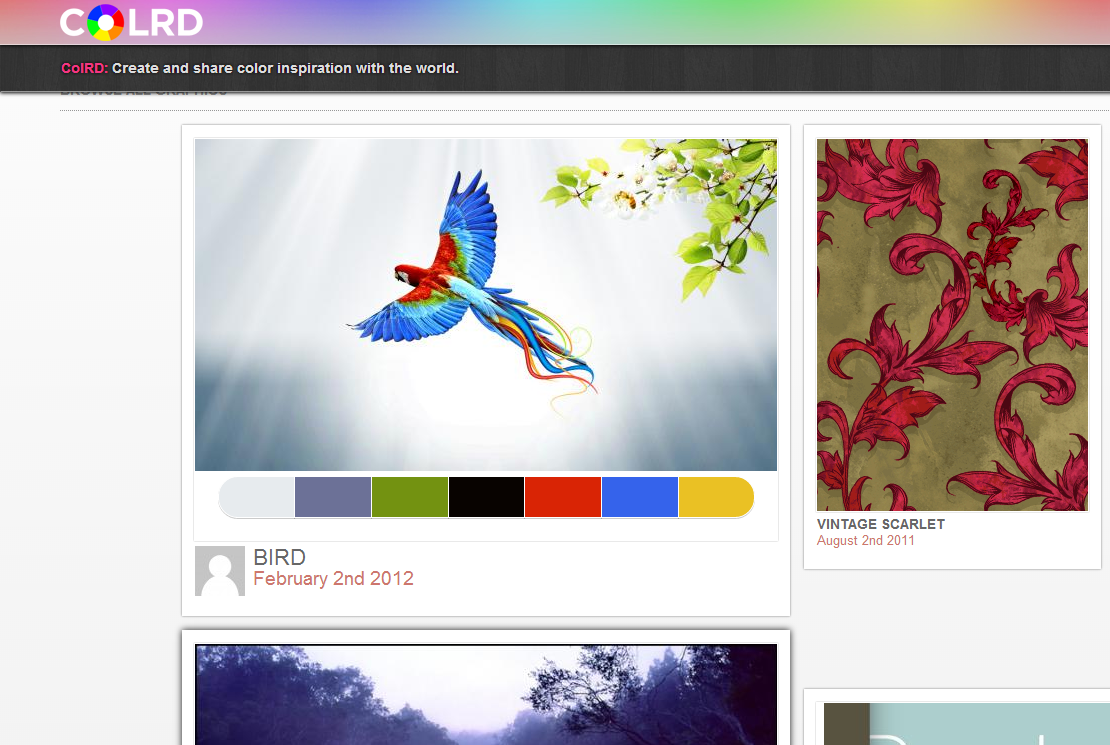Click the August 2nd 2011 date
Viewport: 1110px width, 745px height.
coord(866,541)
